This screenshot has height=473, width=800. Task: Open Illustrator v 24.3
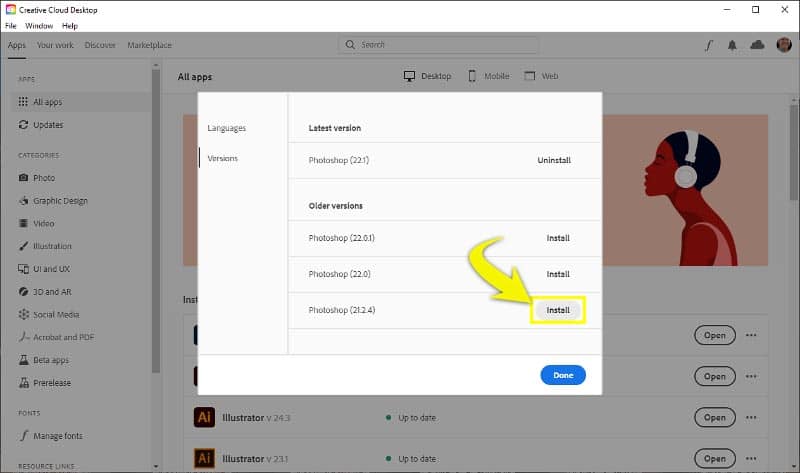(x=715, y=417)
